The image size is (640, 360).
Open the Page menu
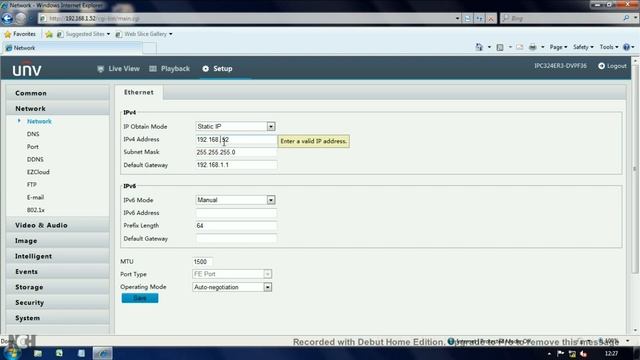pyautogui.click(x=558, y=47)
